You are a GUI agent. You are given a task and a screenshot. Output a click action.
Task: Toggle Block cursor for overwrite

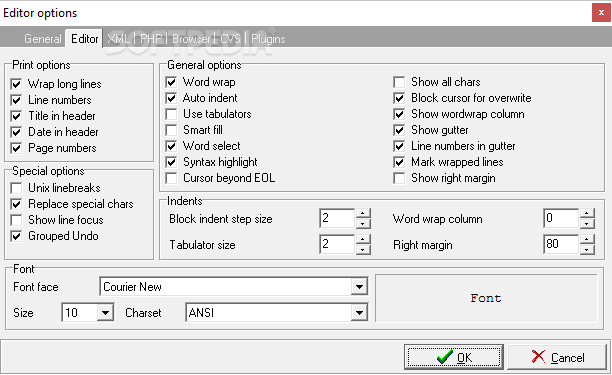pos(399,98)
